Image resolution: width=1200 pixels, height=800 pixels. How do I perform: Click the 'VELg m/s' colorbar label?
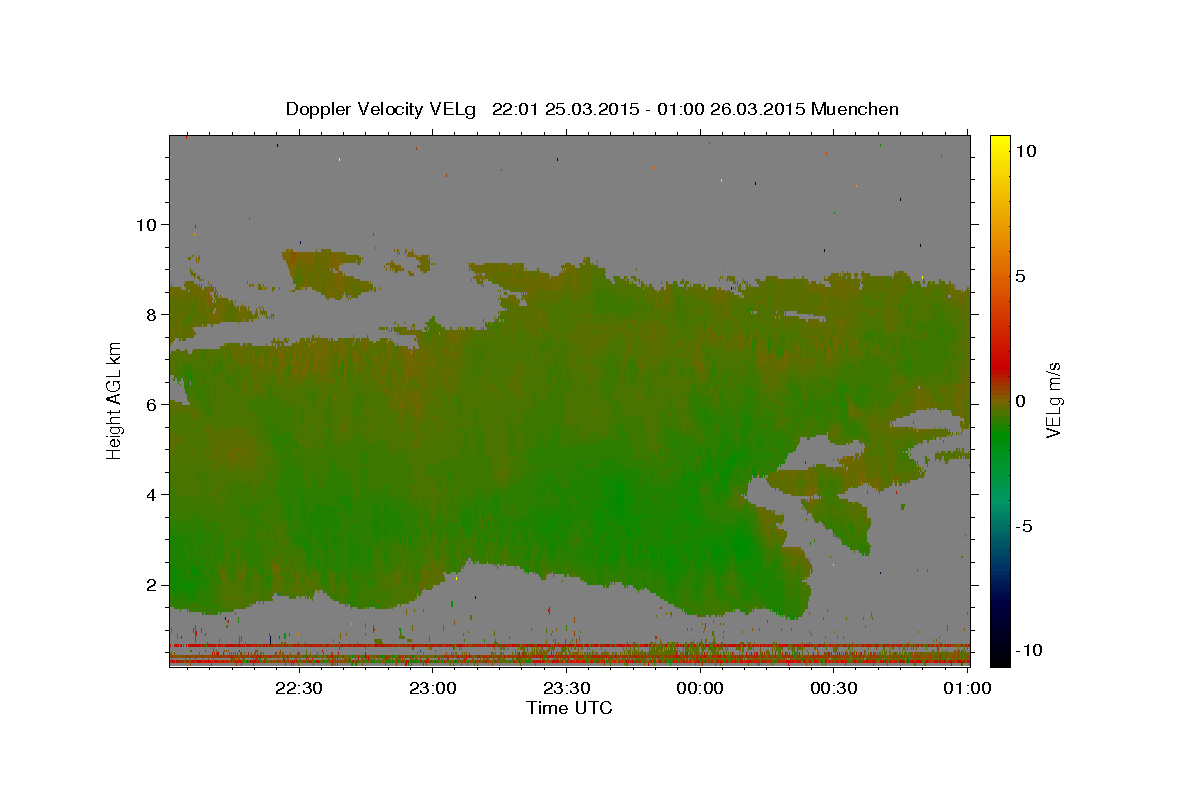coord(1053,400)
